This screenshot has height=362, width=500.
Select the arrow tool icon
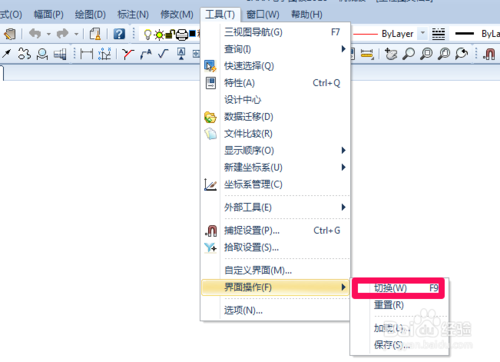tap(7, 54)
